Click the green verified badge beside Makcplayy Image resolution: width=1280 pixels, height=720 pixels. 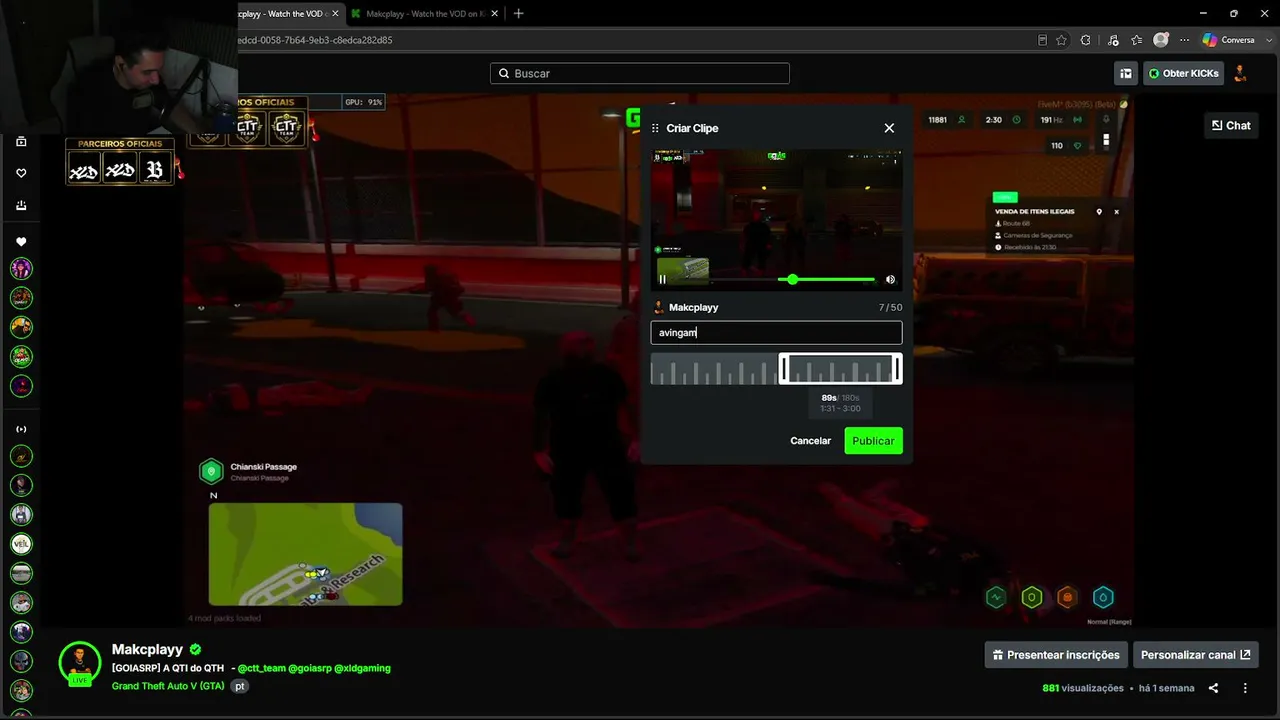[196, 649]
